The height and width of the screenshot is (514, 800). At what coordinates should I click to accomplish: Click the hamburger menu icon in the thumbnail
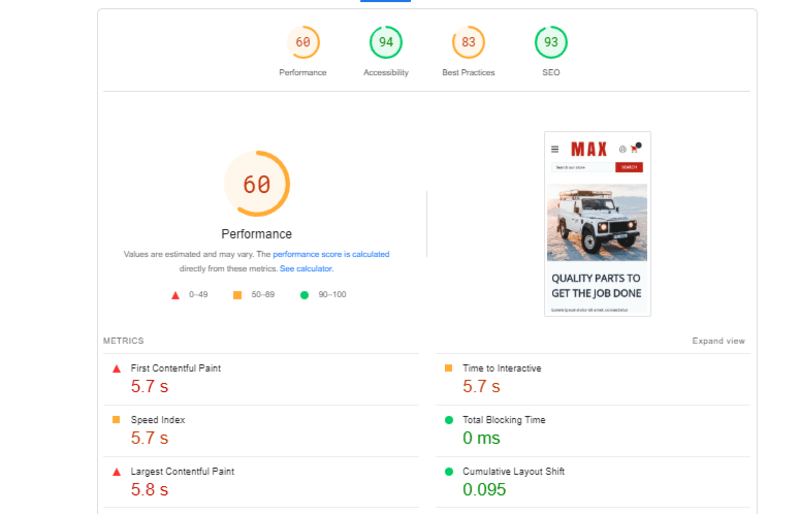click(x=555, y=150)
